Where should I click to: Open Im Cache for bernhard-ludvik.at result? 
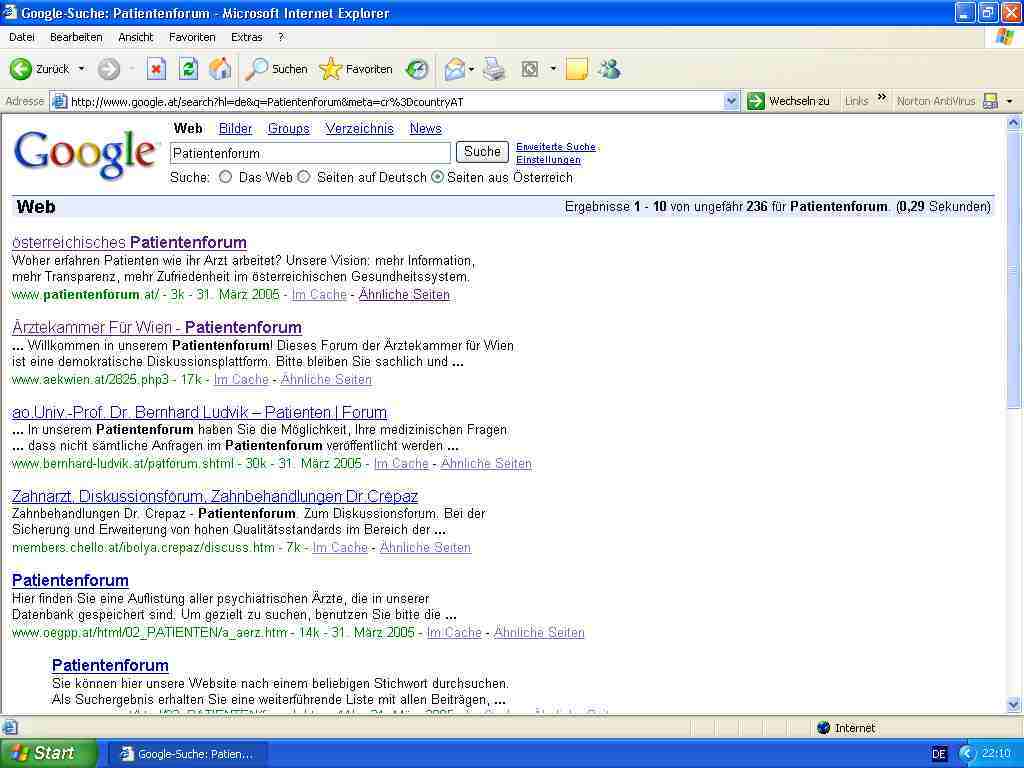point(401,464)
